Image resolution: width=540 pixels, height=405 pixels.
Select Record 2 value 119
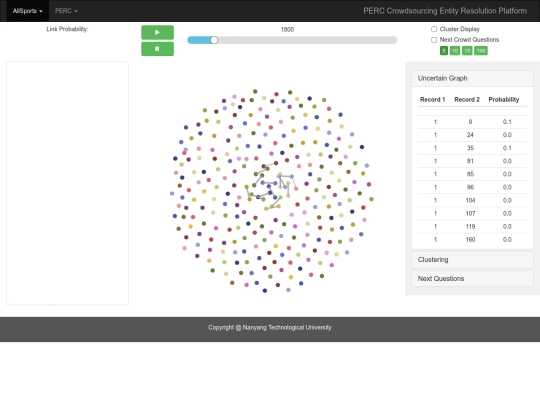pyautogui.click(x=470, y=227)
